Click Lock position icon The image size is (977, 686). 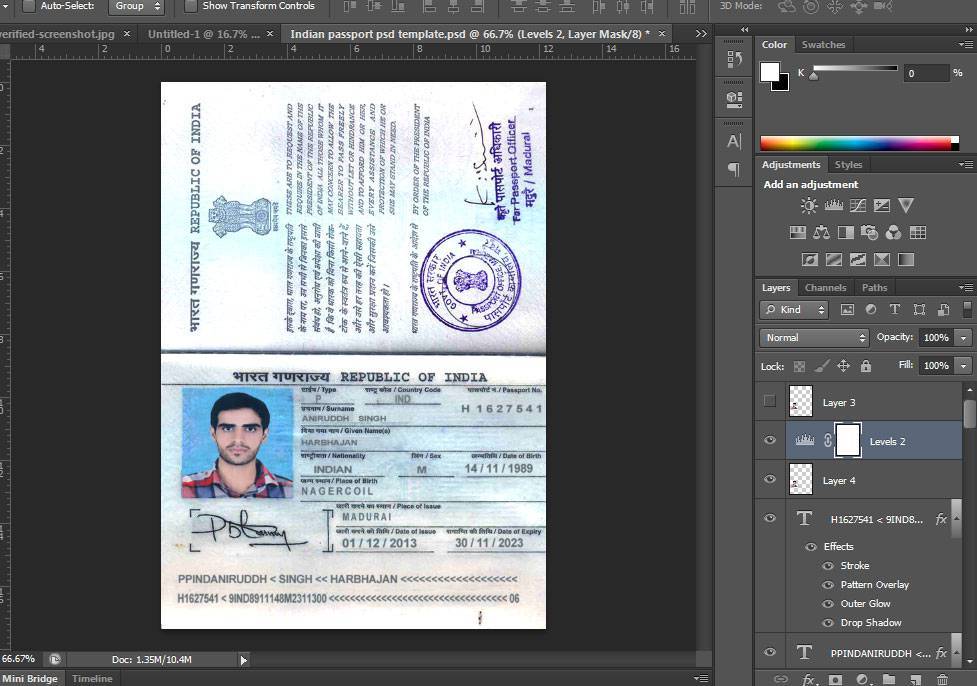pyautogui.click(x=843, y=366)
